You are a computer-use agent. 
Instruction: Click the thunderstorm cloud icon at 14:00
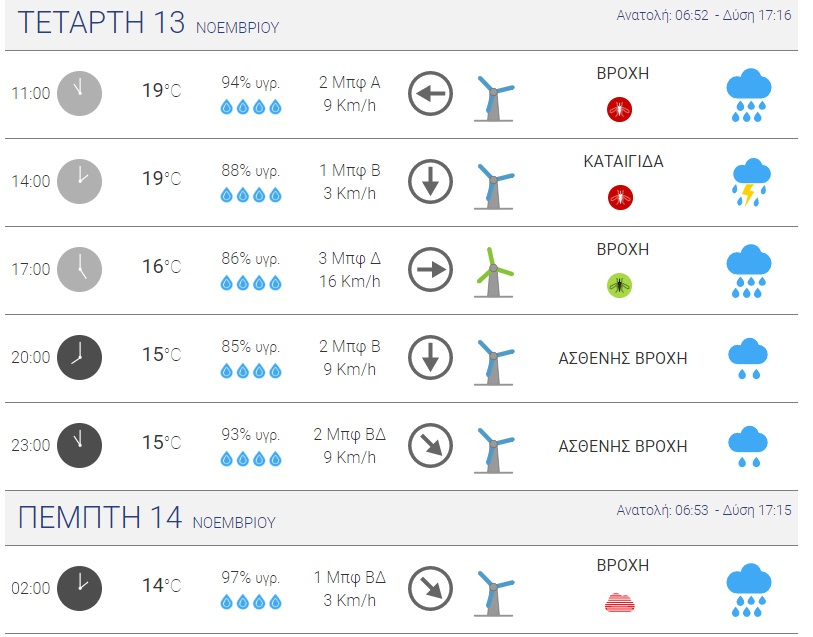point(748,182)
